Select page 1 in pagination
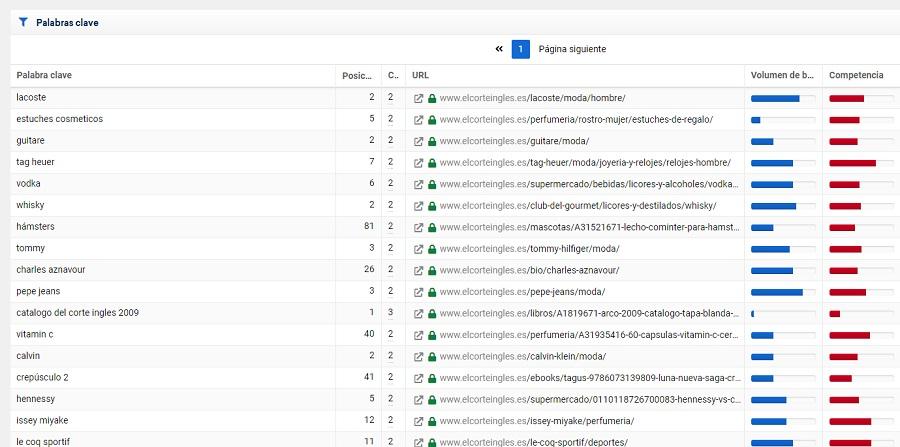Image resolution: width=900 pixels, height=447 pixels. click(x=520, y=49)
